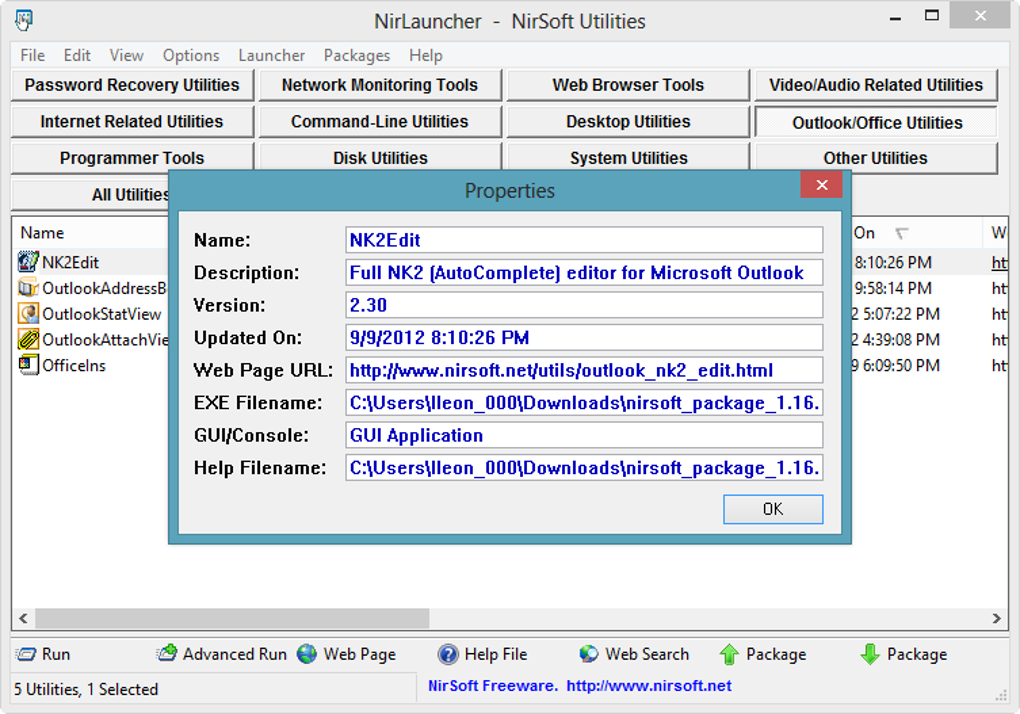The height and width of the screenshot is (714, 1020).
Task: Switch to Network Monitoring Tools tab
Action: coord(380,85)
